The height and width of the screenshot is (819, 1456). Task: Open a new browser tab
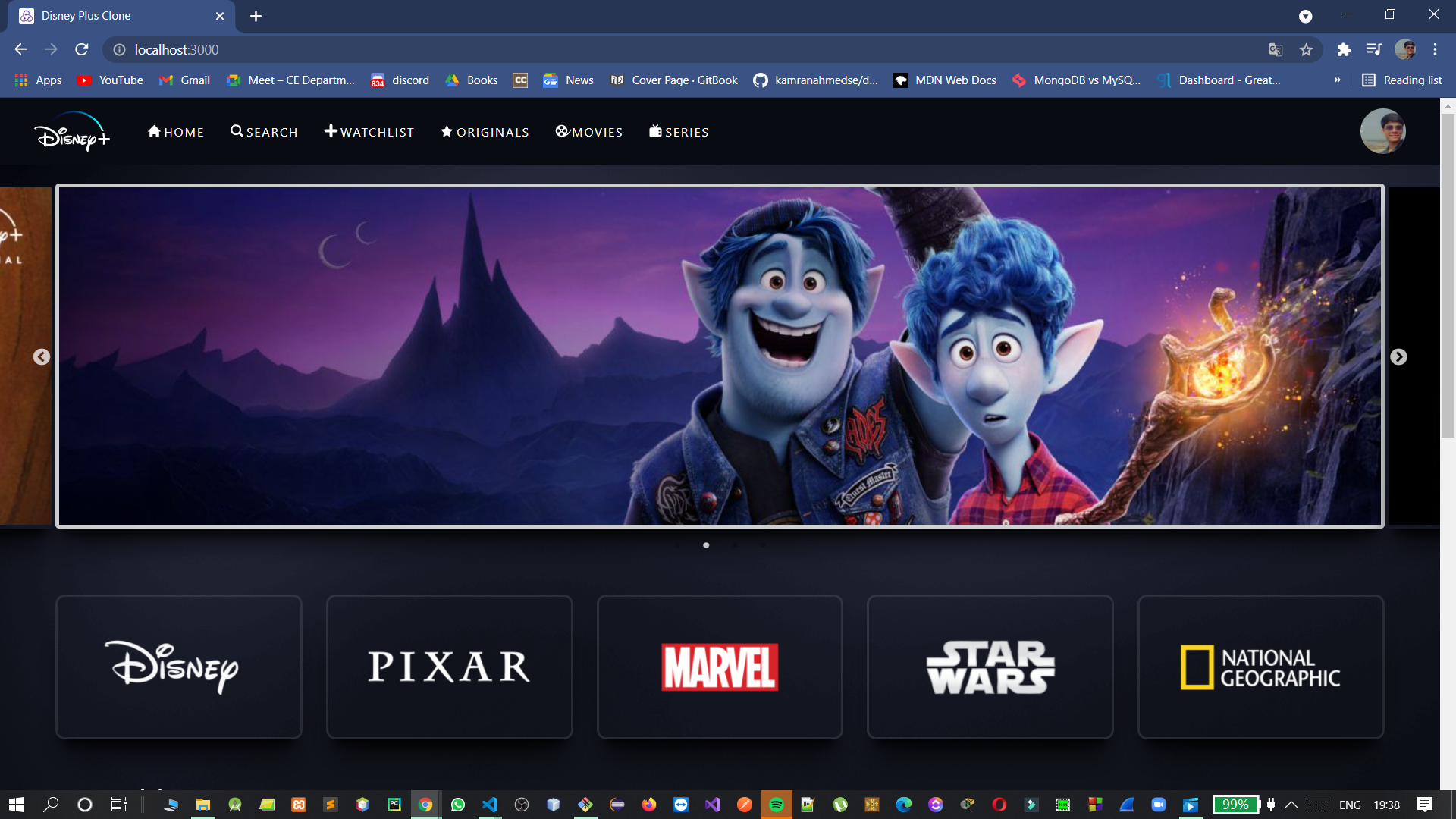click(256, 16)
